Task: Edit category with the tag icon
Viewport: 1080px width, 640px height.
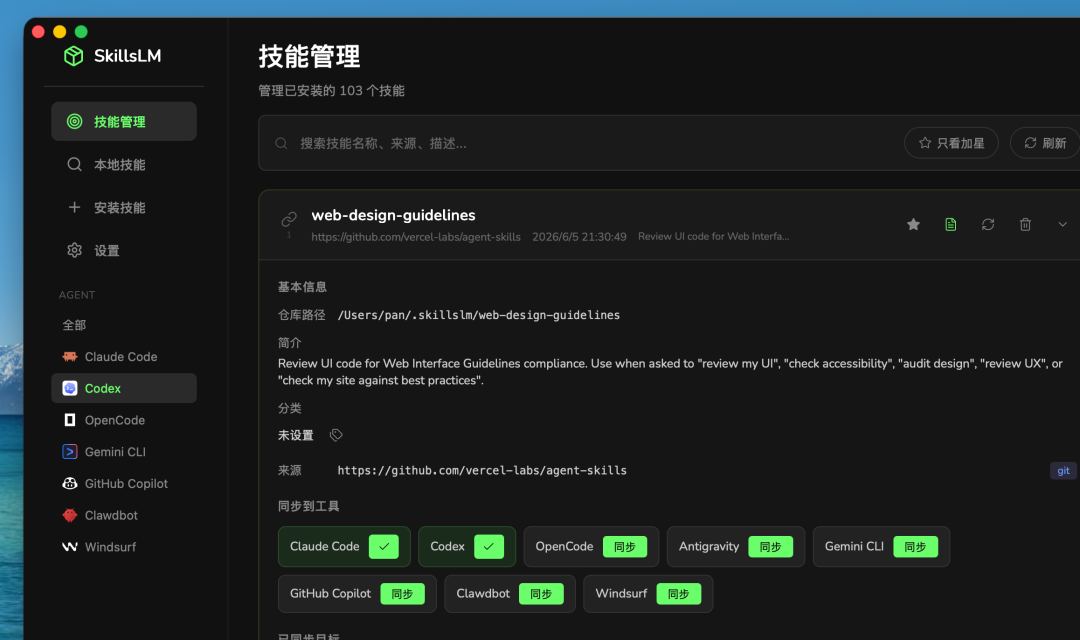Action: tap(336, 435)
